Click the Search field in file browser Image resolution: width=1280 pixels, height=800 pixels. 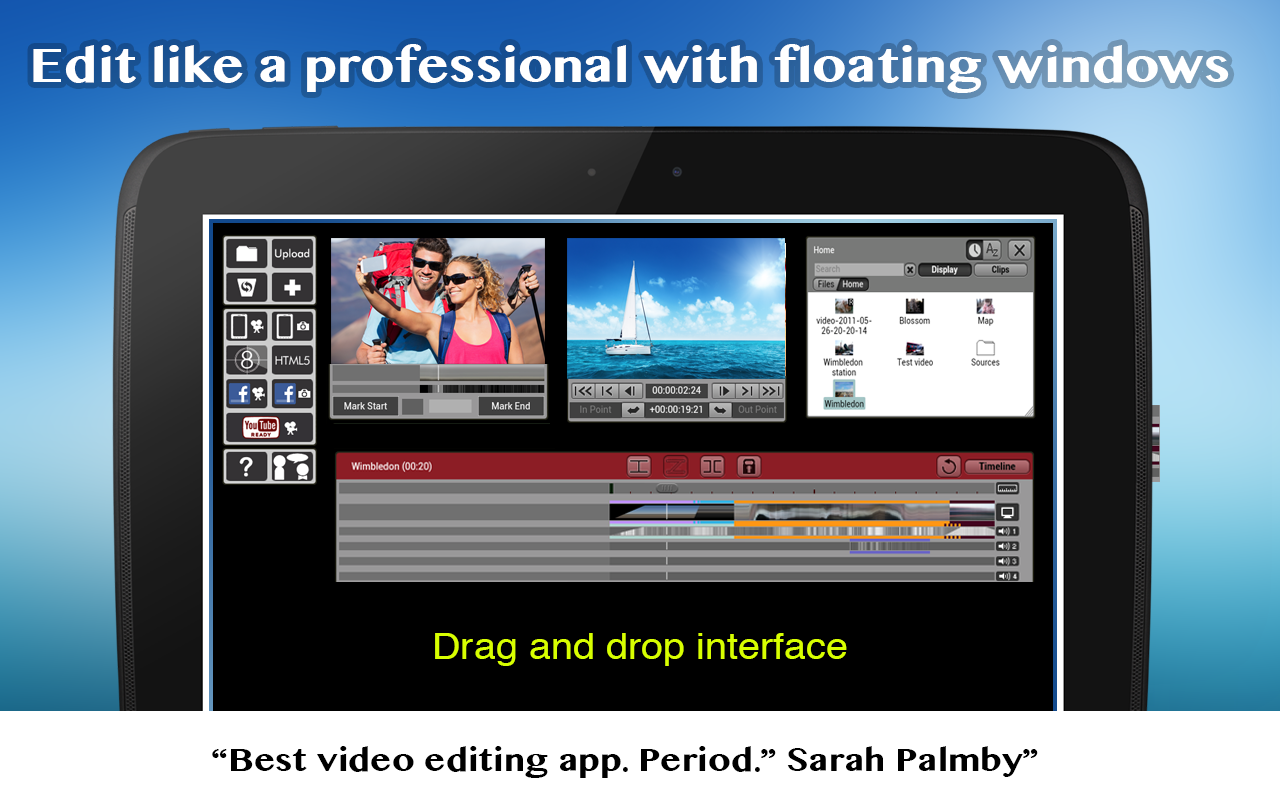coord(858,270)
